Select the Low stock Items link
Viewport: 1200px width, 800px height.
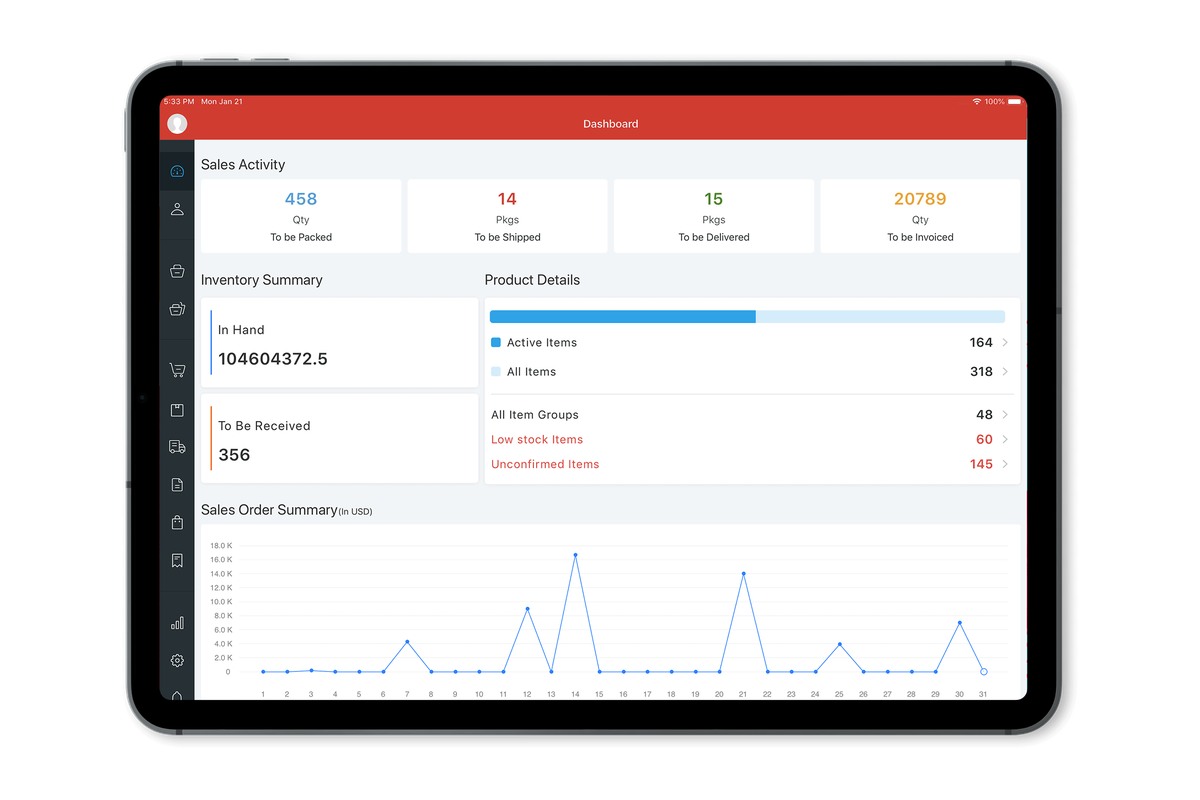(537, 440)
